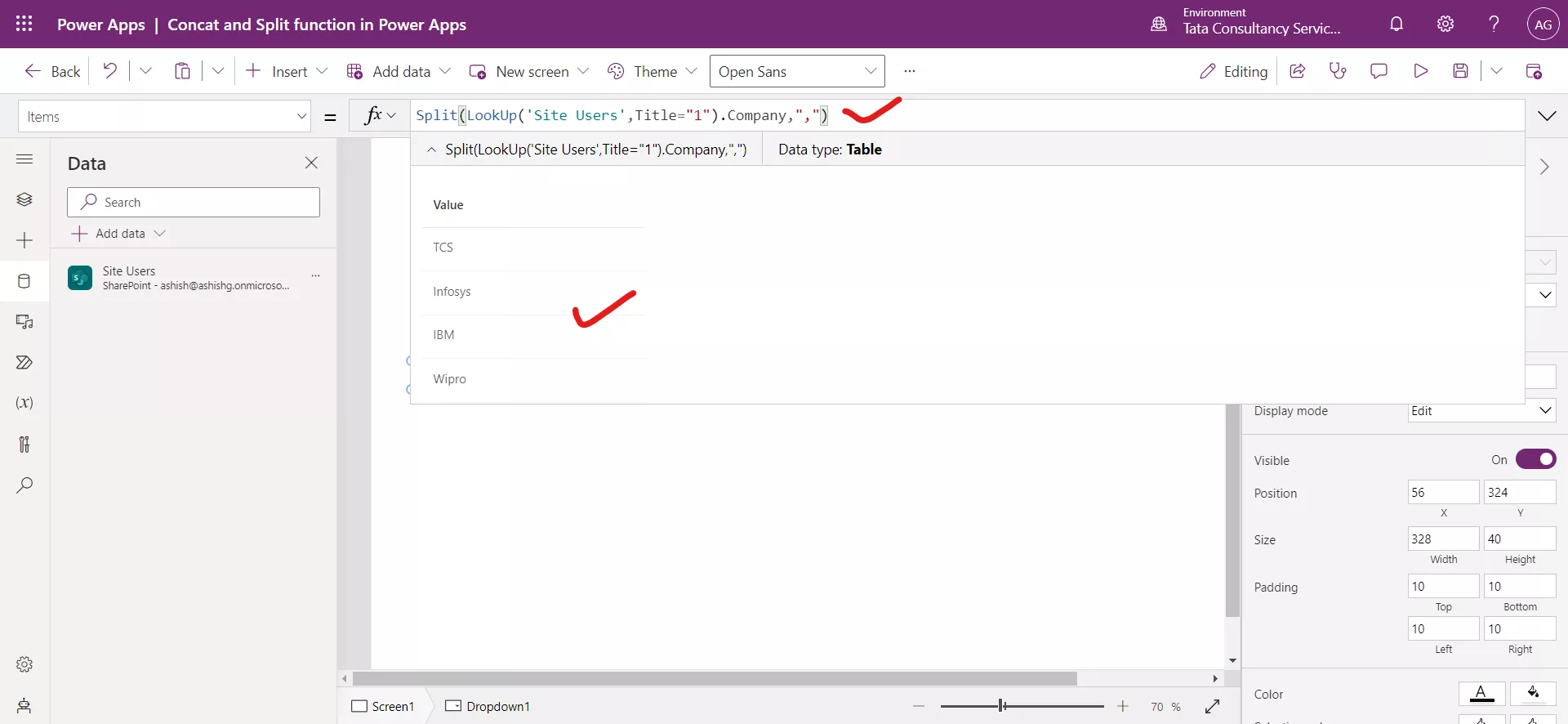Open the Tree view layers icon
1568x724 pixels.
click(x=24, y=199)
